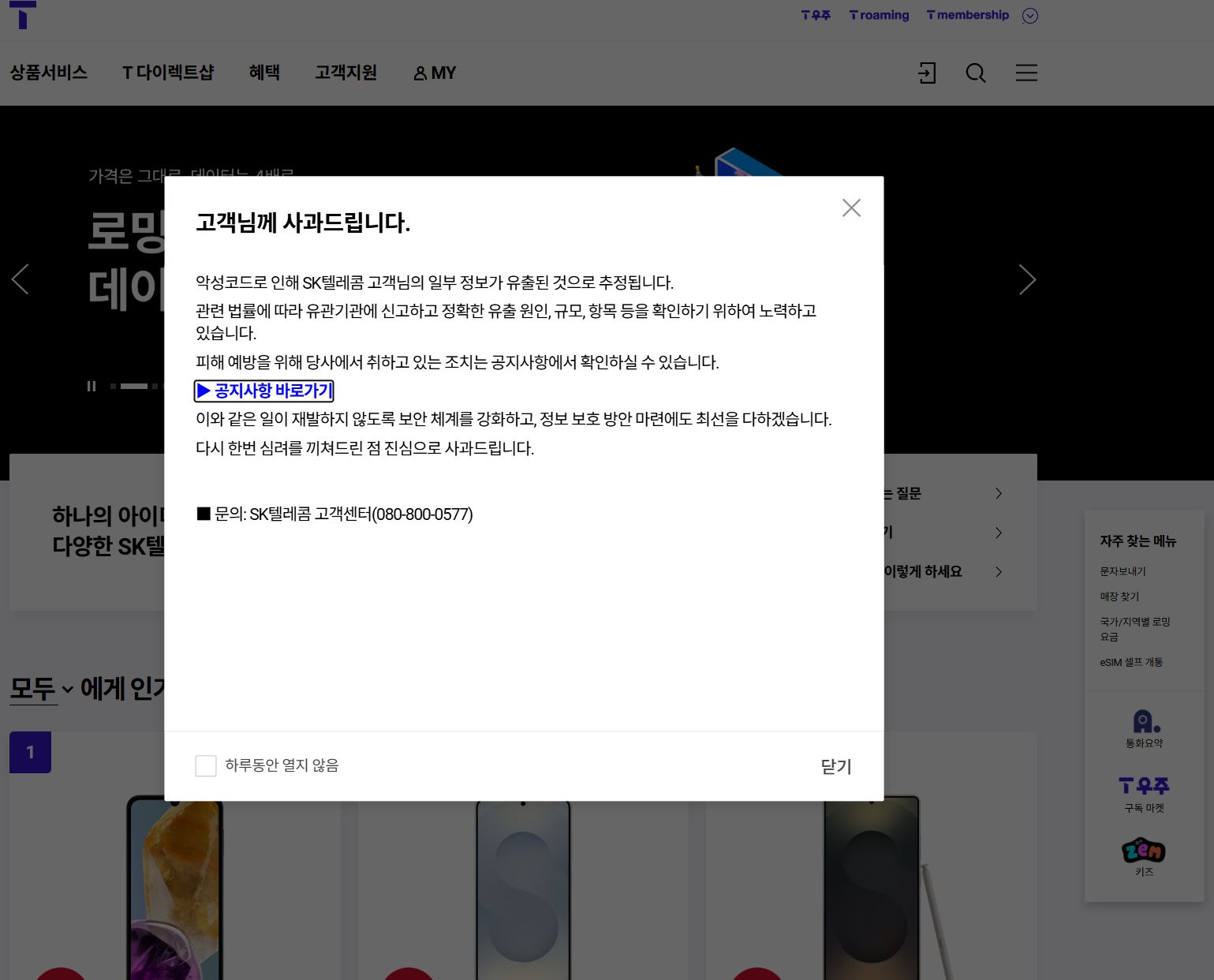Screen dimensions: 1214x980
Task: Open the 모두 audience dropdown
Action: [x=42, y=689]
